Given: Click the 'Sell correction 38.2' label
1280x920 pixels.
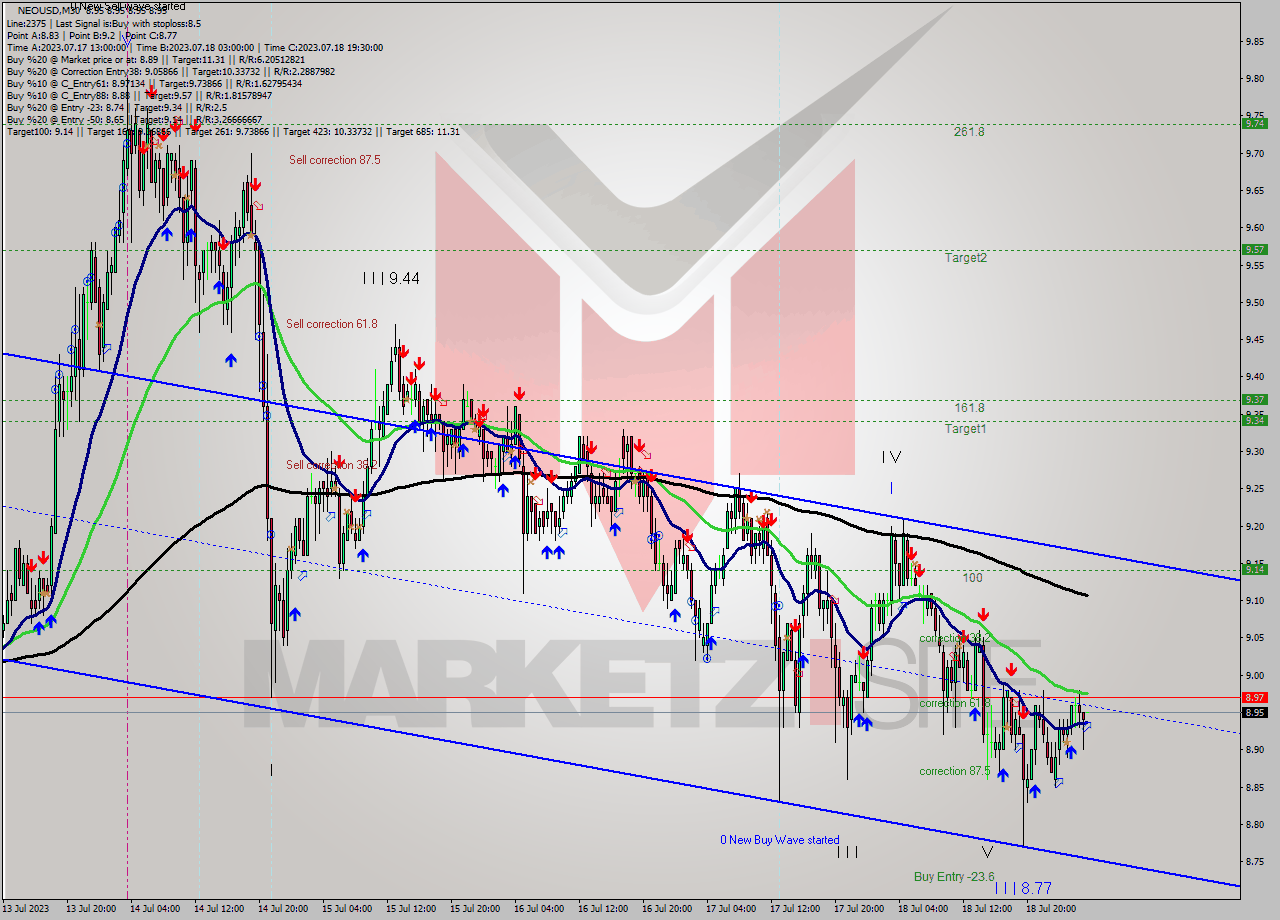Looking at the screenshot, I should [332, 465].
